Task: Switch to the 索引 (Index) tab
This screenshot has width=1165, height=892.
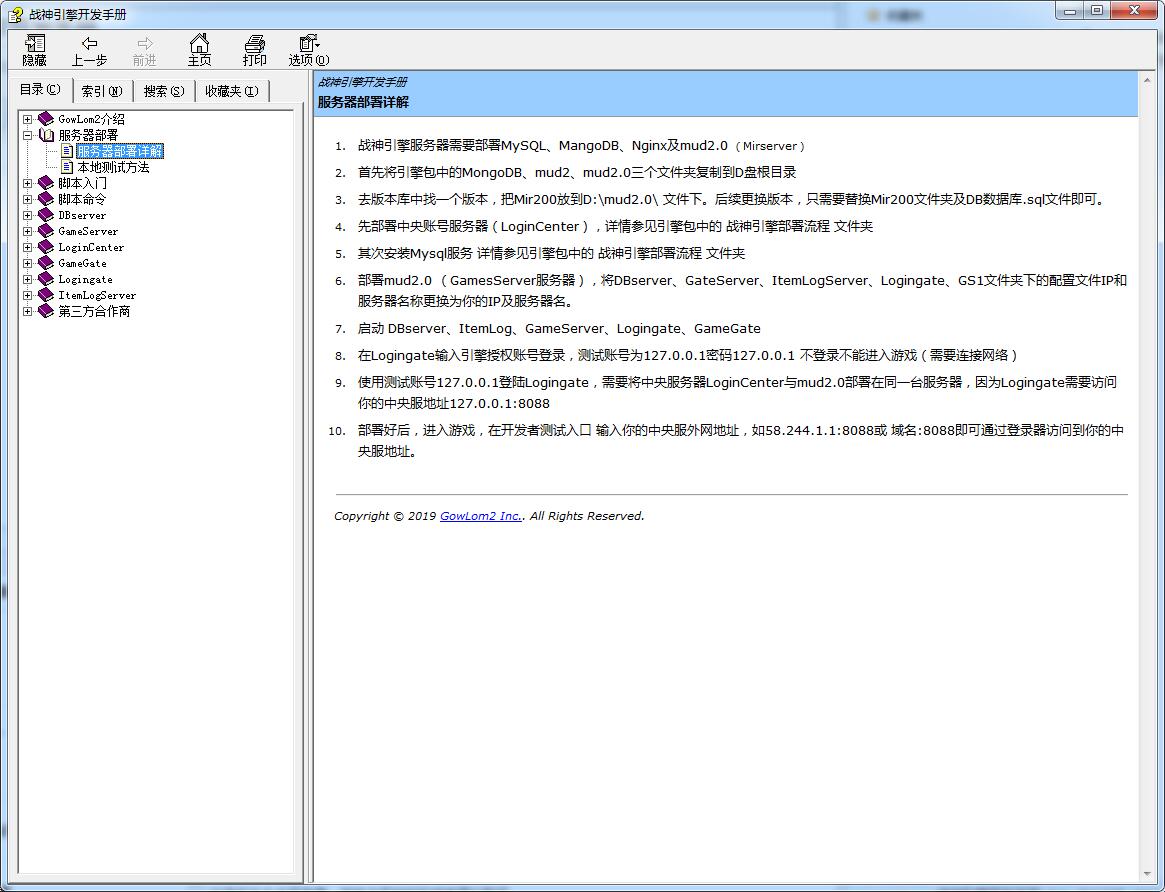Action: tap(101, 91)
